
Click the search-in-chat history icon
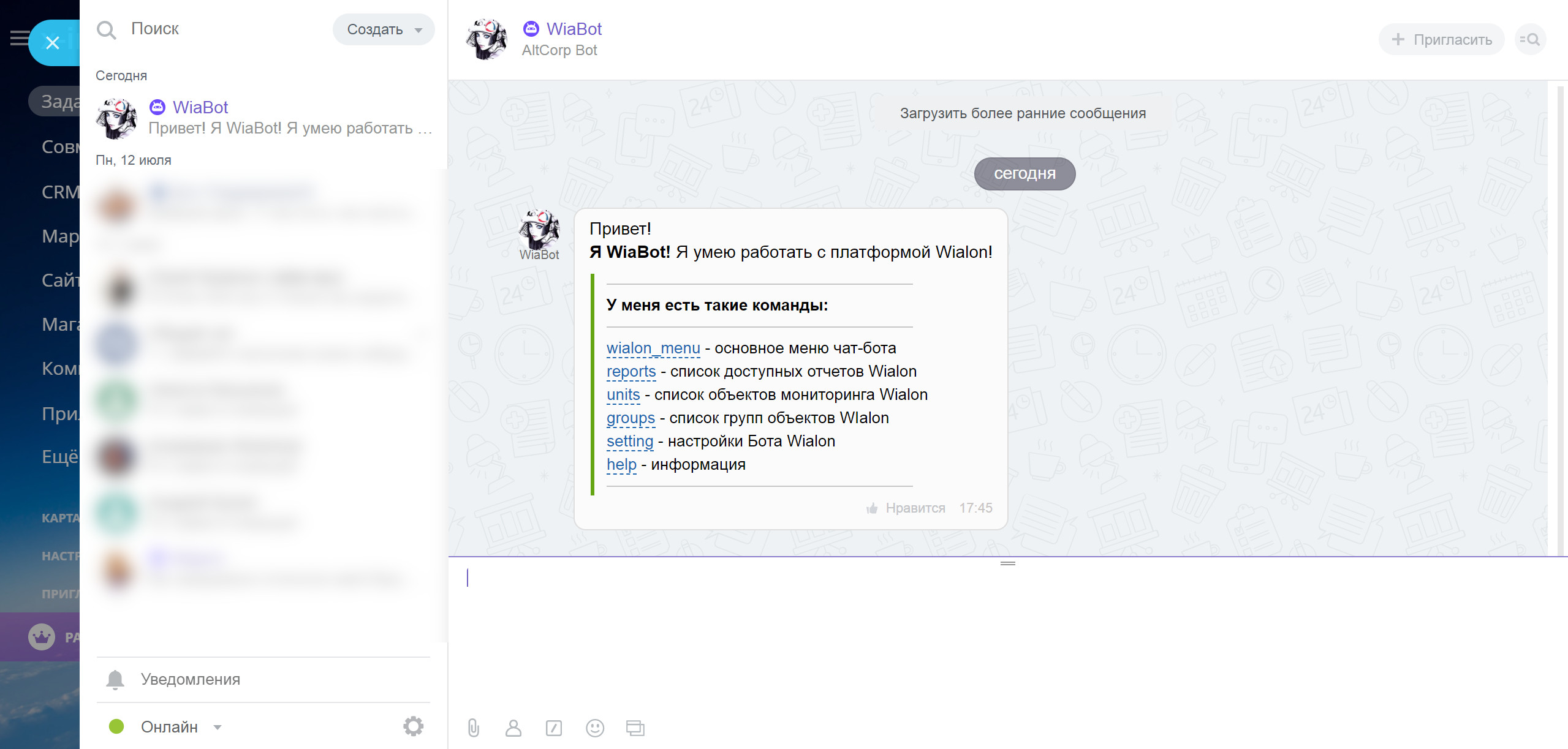(1531, 40)
